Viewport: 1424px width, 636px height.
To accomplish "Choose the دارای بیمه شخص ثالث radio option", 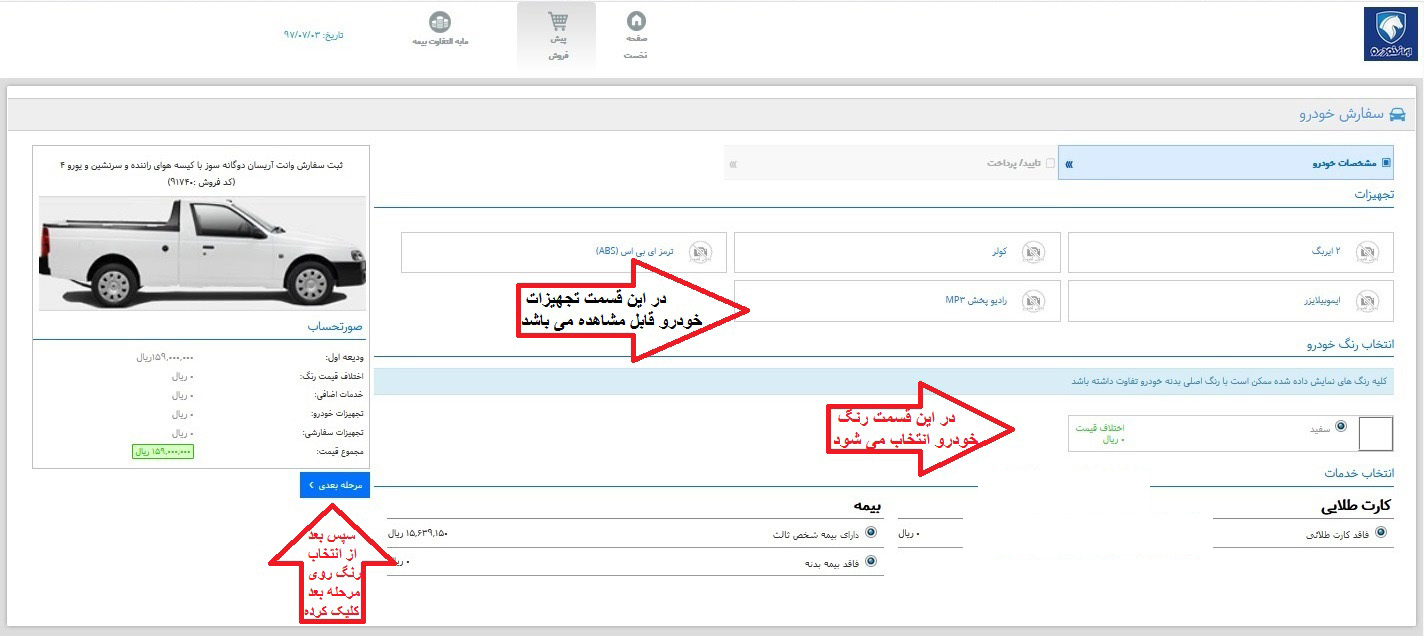I will point(870,532).
